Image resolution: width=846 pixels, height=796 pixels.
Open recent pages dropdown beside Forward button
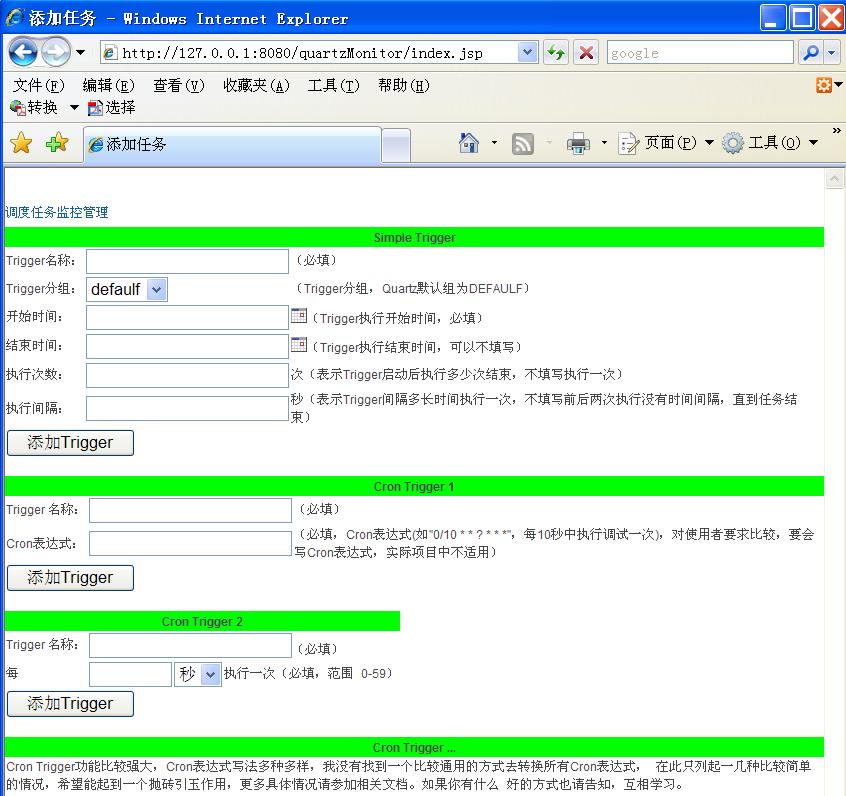[x=80, y=52]
